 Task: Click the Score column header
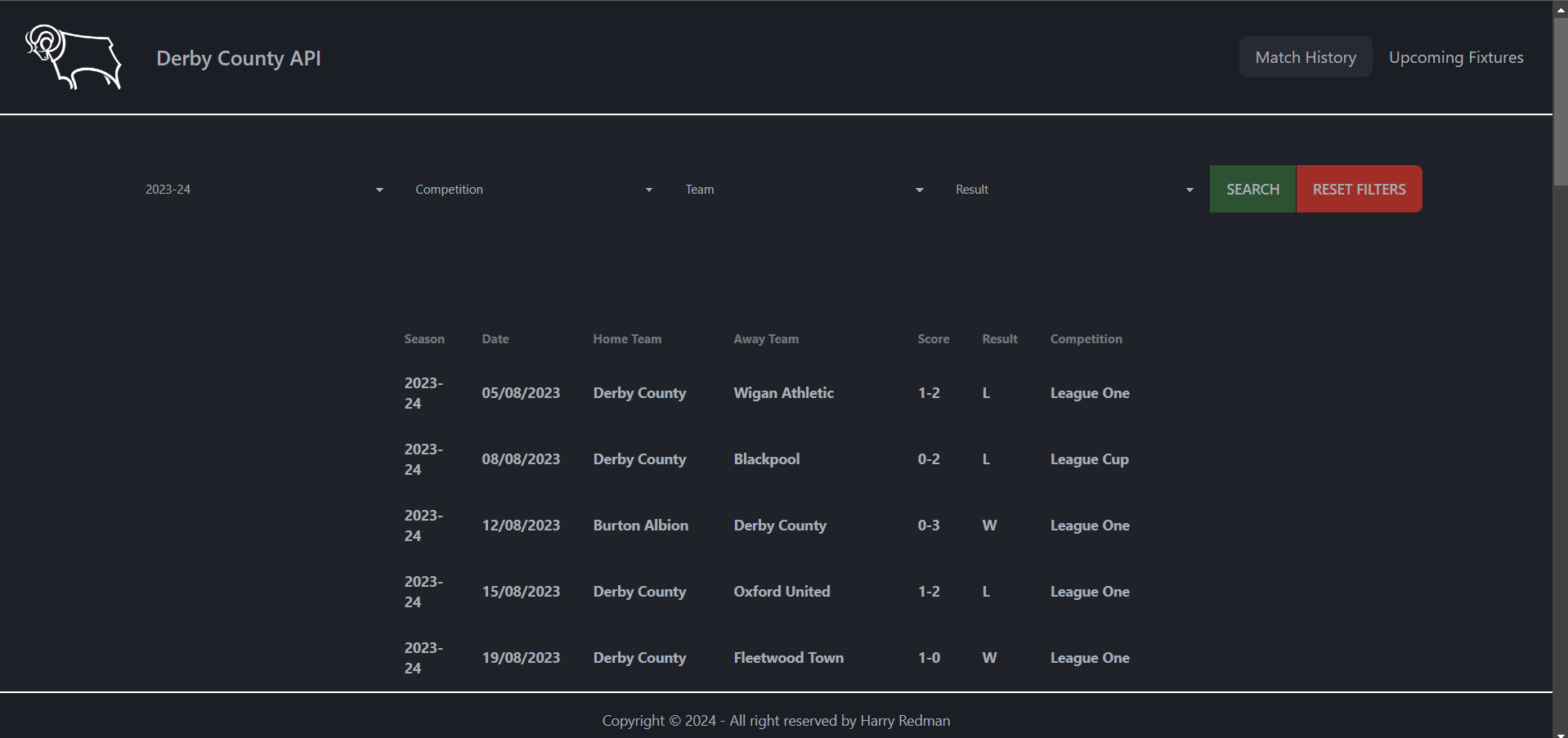pos(933,338)
